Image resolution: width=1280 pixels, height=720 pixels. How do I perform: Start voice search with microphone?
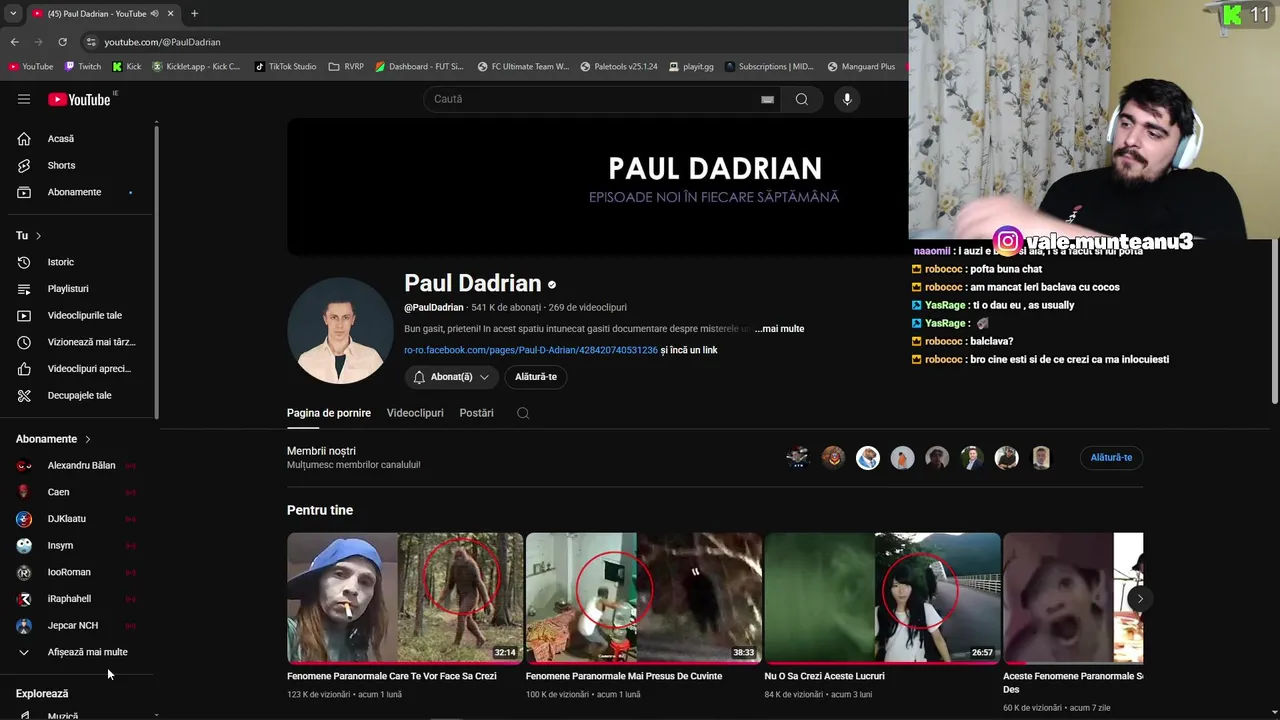point(847,99)
